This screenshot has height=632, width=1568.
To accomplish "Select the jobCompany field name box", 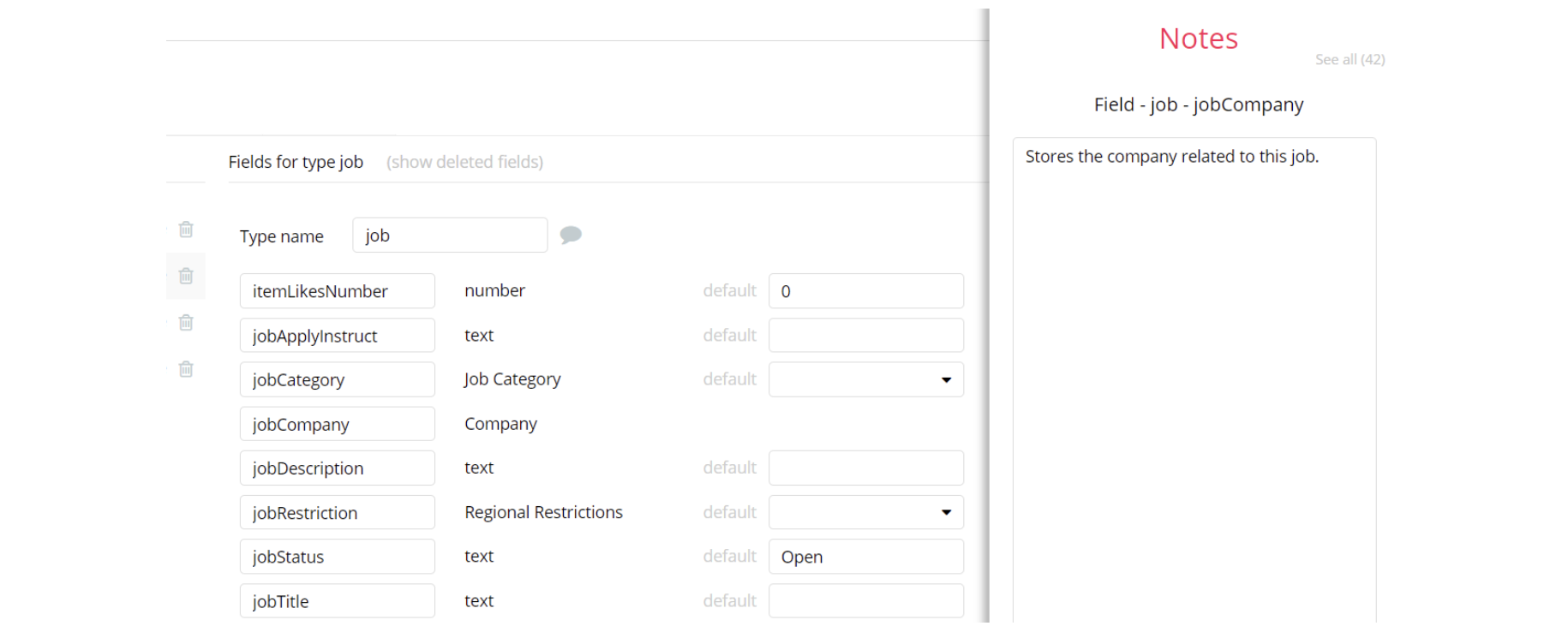I will pyautogui.click(x=337, y=424).
